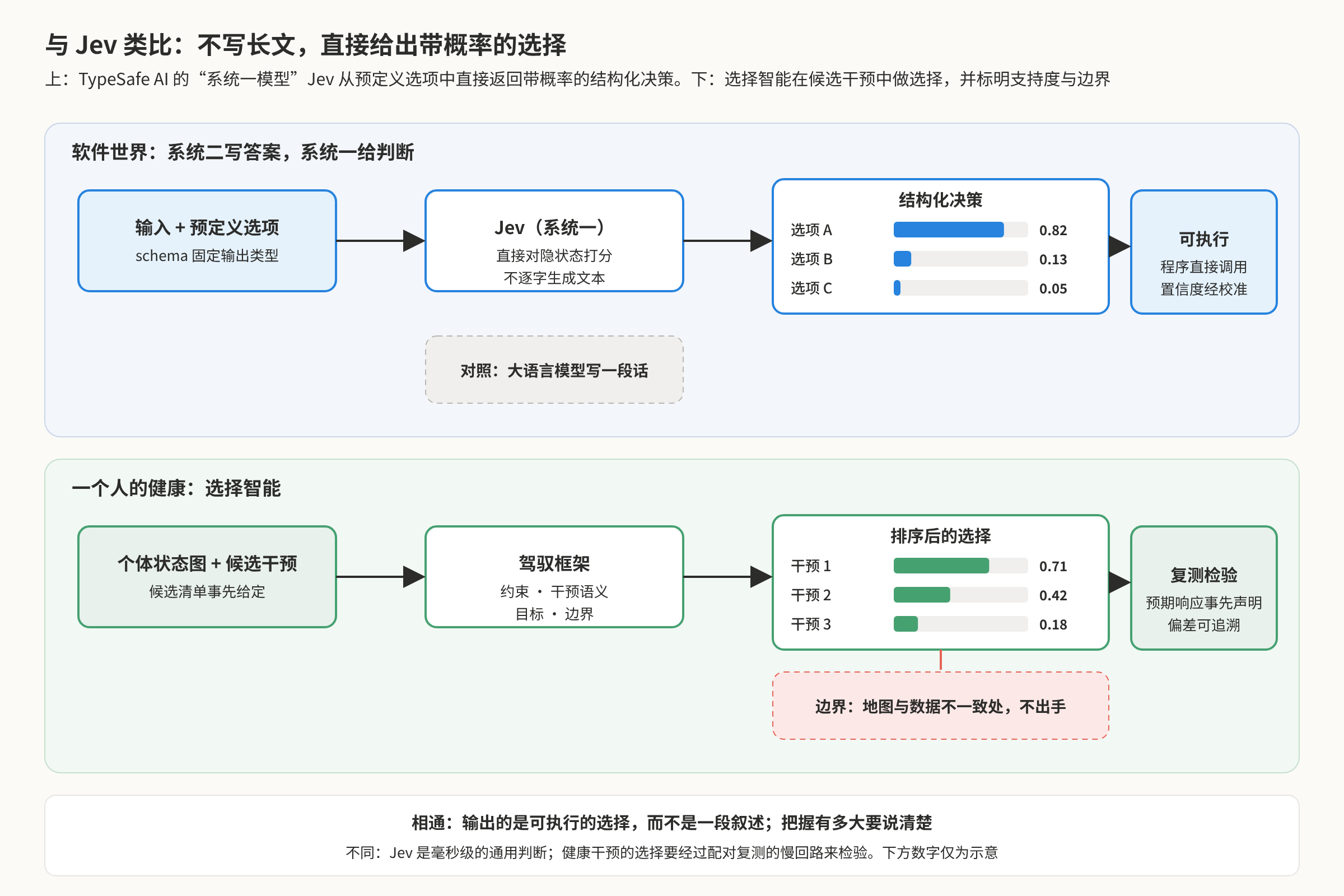Click the text 目标 · 边界
This screenshot has height=896, width=1344.
[x=554, y=614]
